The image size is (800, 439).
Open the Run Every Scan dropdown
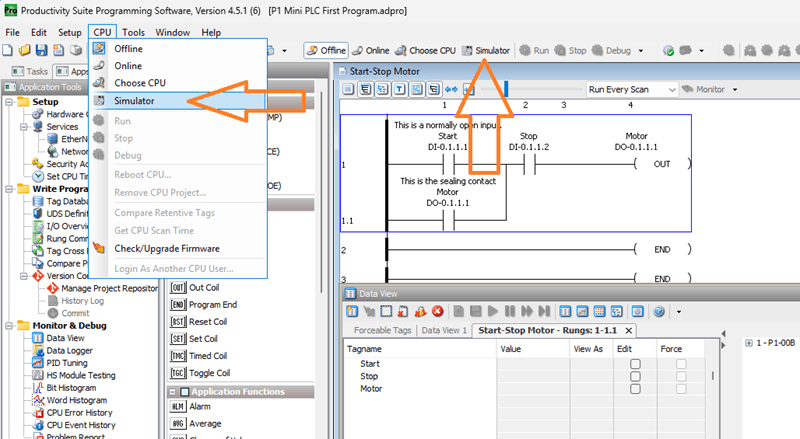click(x=633, y=89)
